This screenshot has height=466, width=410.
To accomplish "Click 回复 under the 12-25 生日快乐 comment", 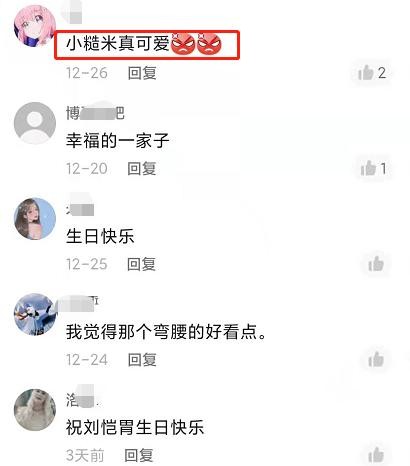I will coord(141,264).
